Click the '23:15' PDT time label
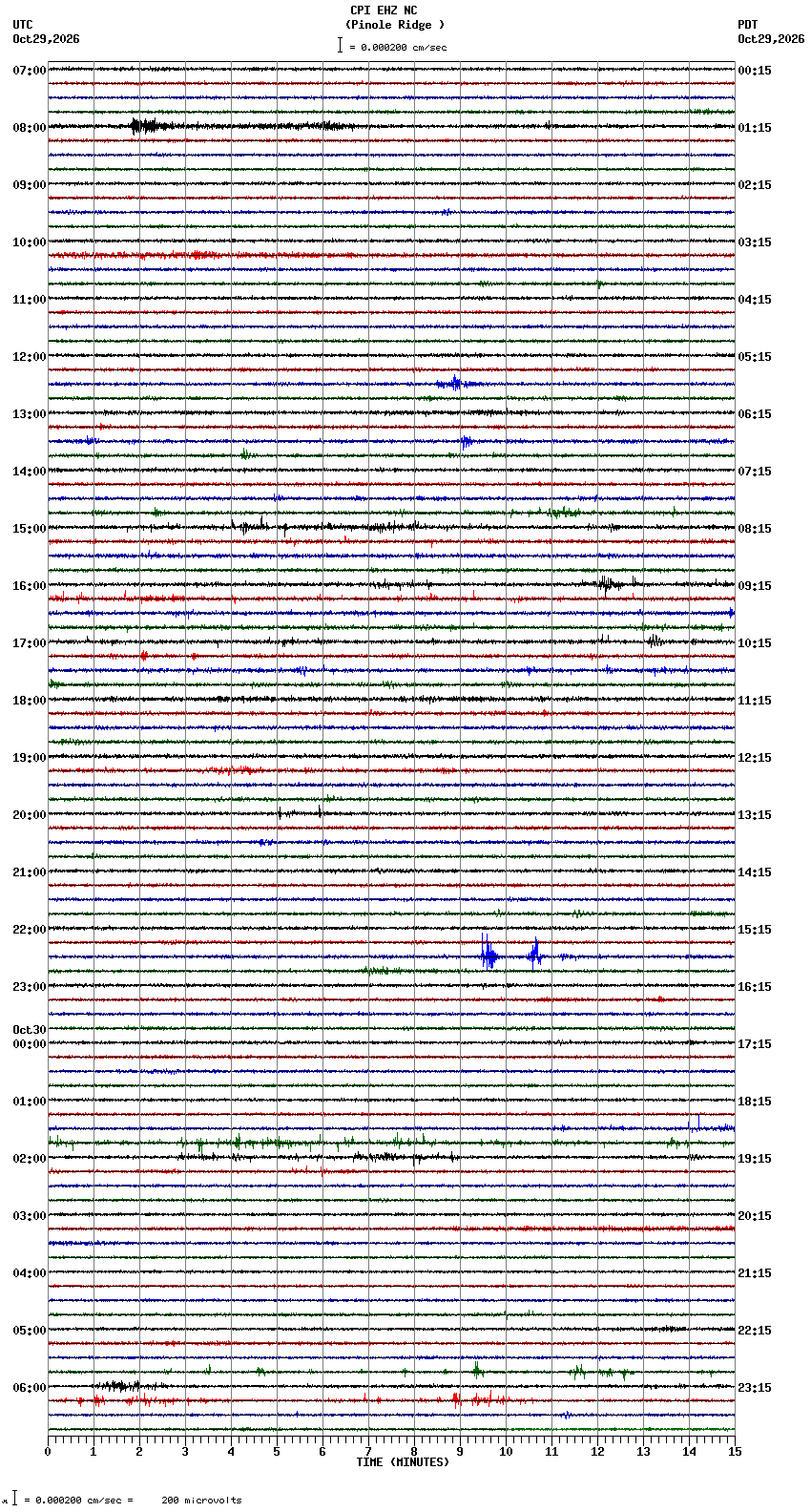The width and height of the screenshot is (811, 1512). (755, 1388)
